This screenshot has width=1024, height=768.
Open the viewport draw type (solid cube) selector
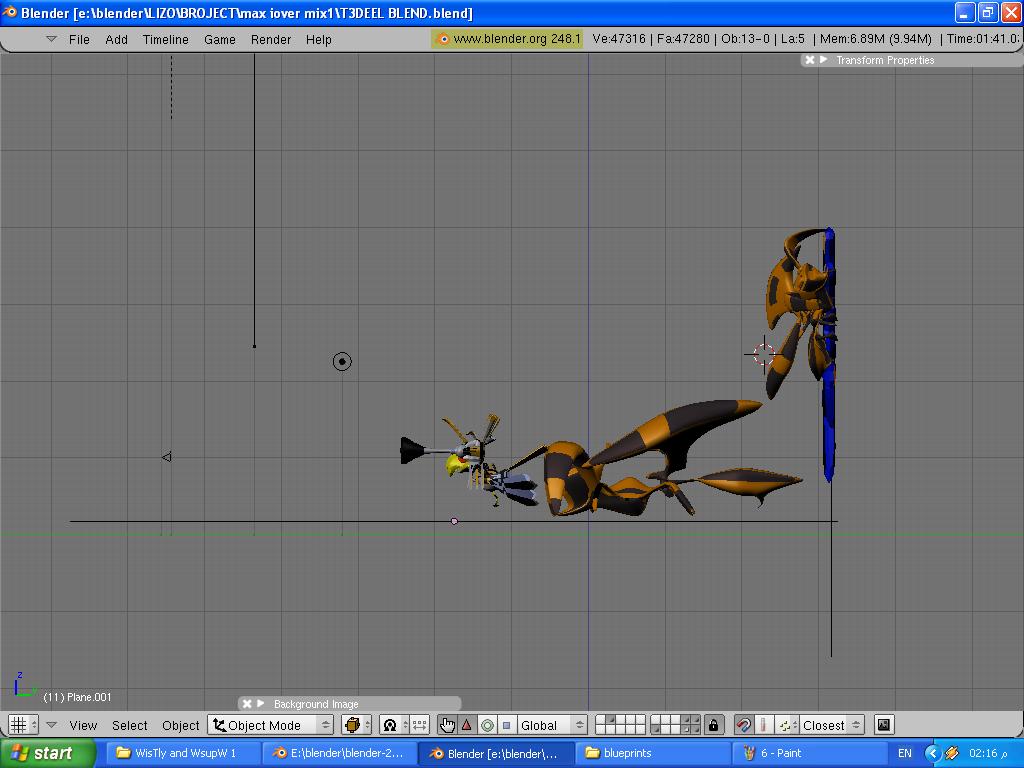click(357, 725)
